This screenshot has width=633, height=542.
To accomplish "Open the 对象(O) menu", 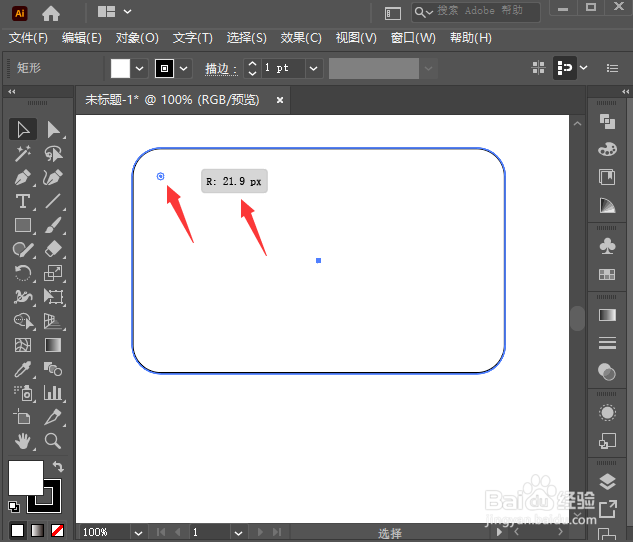I will (x=137, y=38).
